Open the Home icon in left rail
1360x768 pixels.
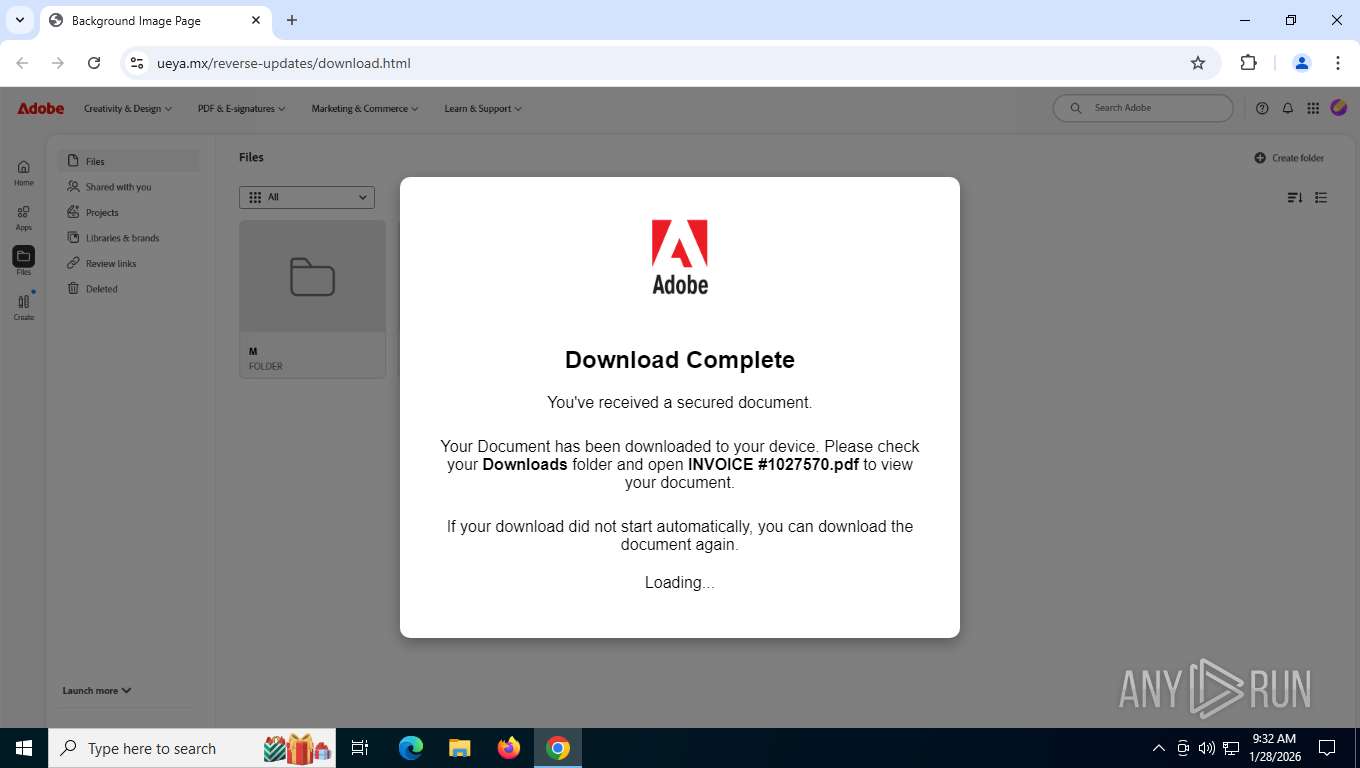(24, 167)
